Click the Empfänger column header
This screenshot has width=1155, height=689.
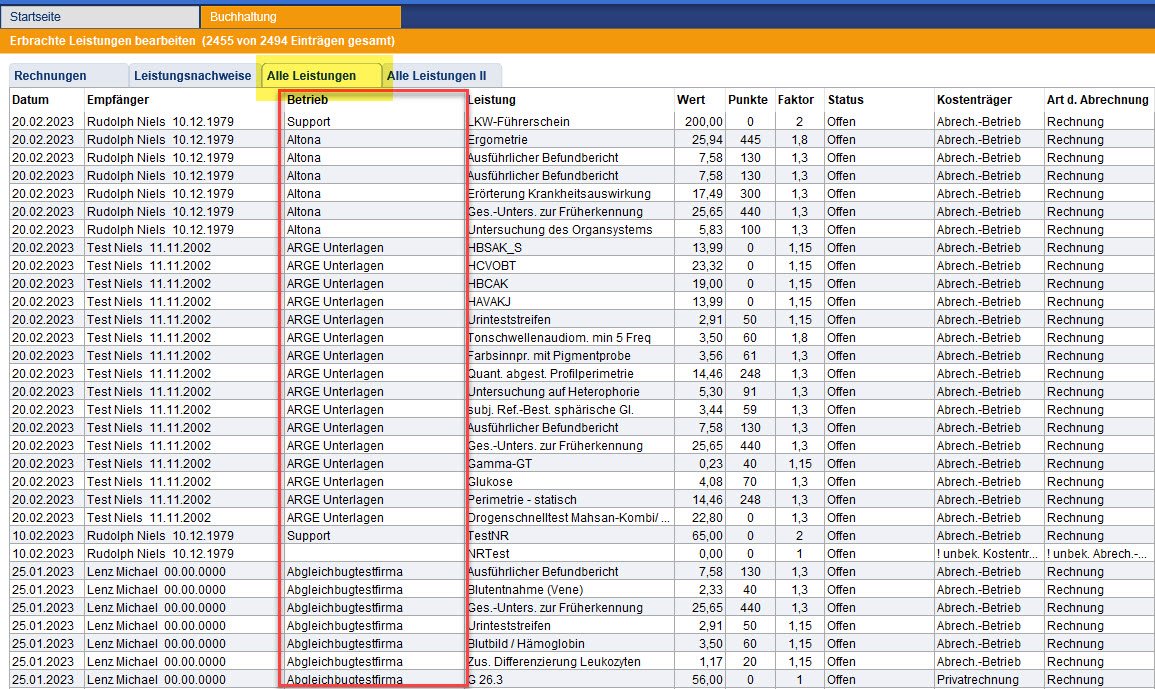point(118,100)
